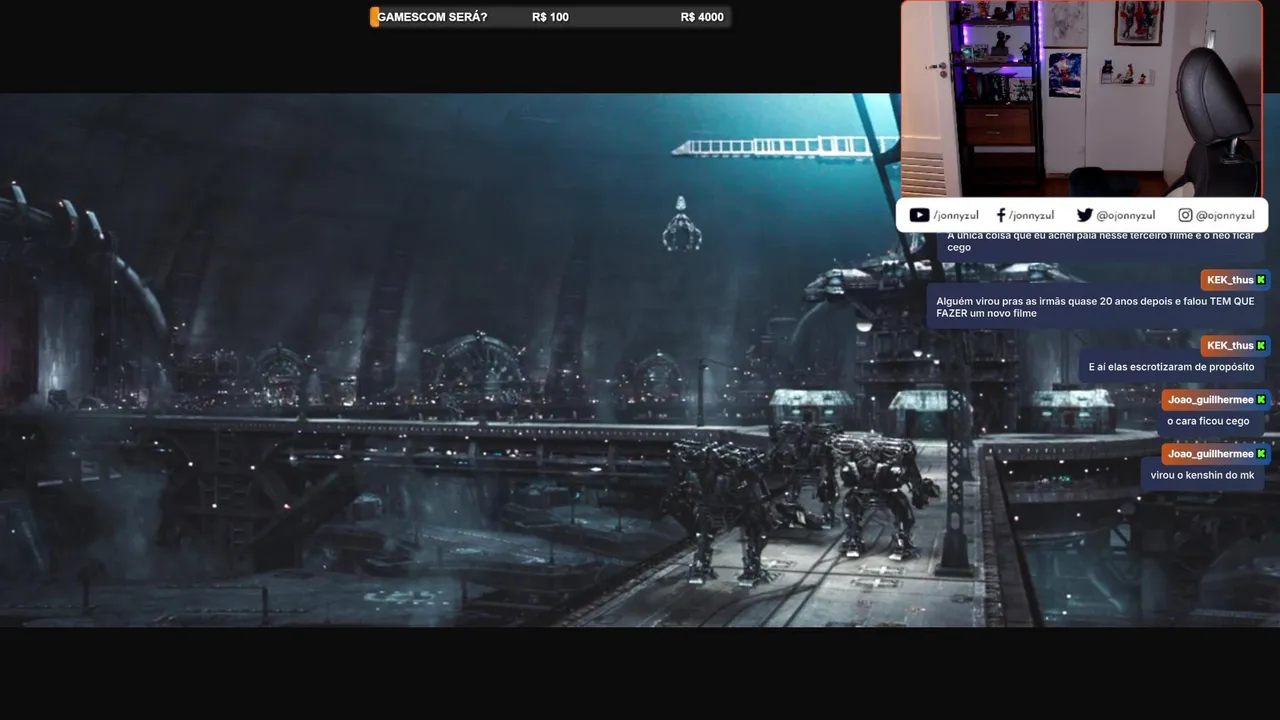Click Kick badge above 'E aí elas escrotizaram' message
Viewport: 1280px width, 720px height.
pyautogui.click(x=1261, y=346)
